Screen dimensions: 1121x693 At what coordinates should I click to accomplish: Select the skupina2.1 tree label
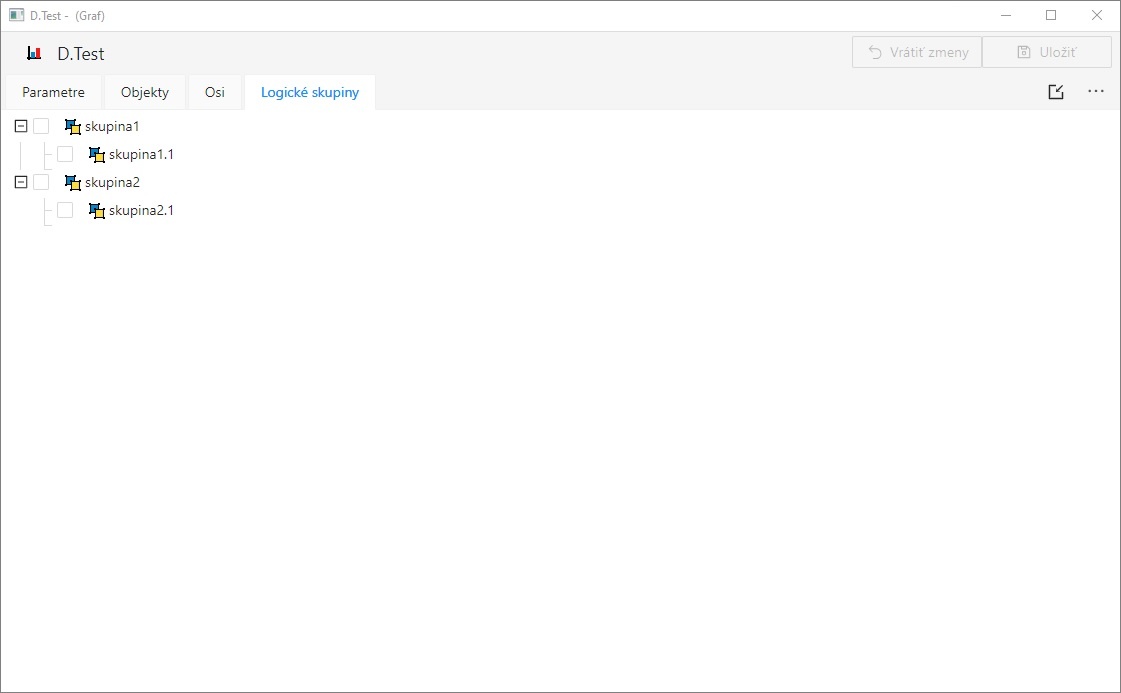[x=141, y=210]
